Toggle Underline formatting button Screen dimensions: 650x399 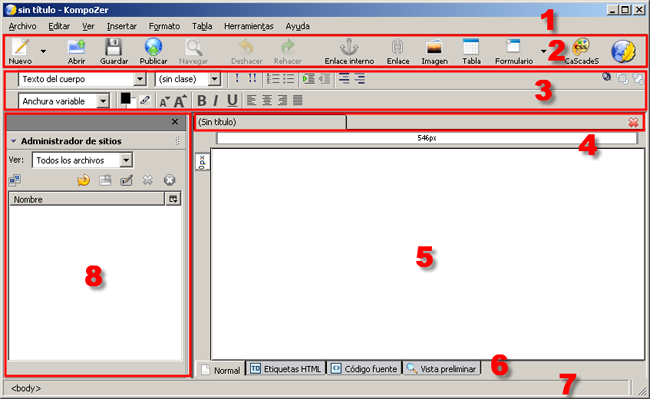(x=232, y=101)
